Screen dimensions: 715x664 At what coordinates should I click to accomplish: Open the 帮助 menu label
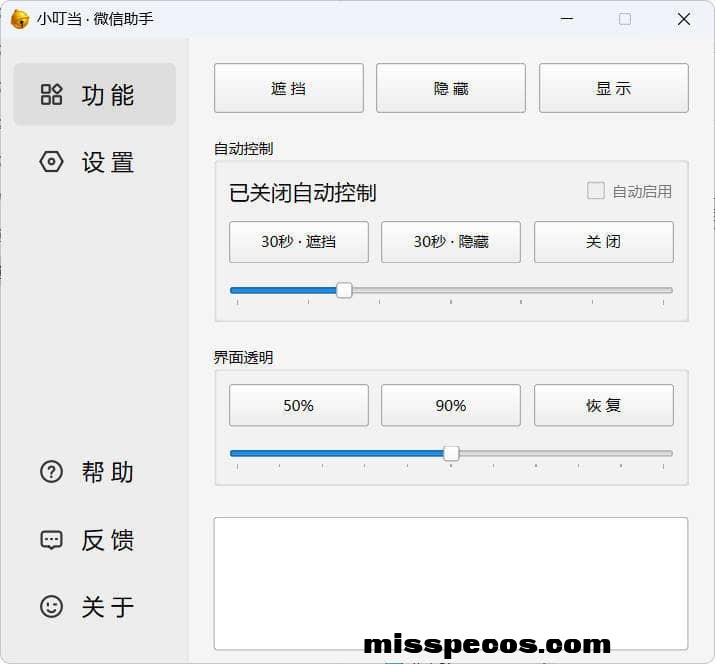pos(108,472)
